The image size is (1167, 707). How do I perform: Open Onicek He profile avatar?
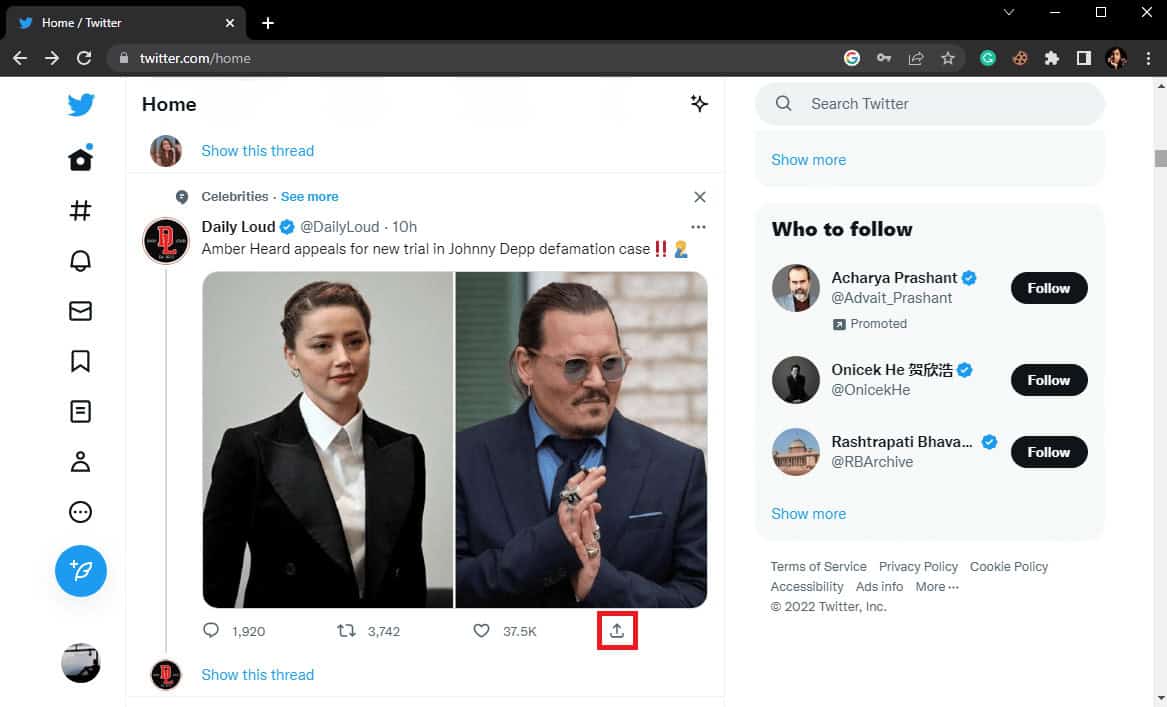pos(796,380)
